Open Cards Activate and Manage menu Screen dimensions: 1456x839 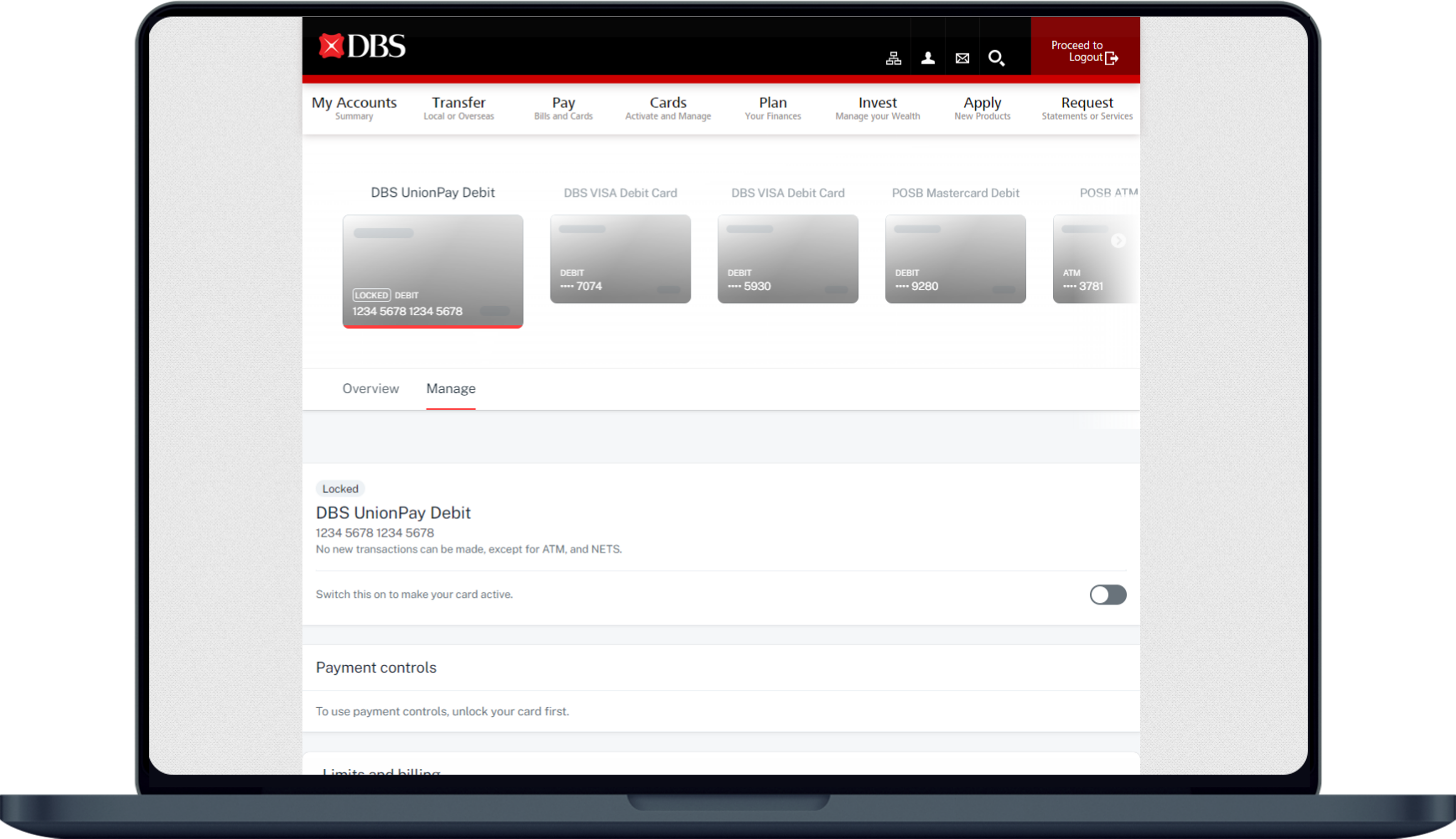point(668,108)
